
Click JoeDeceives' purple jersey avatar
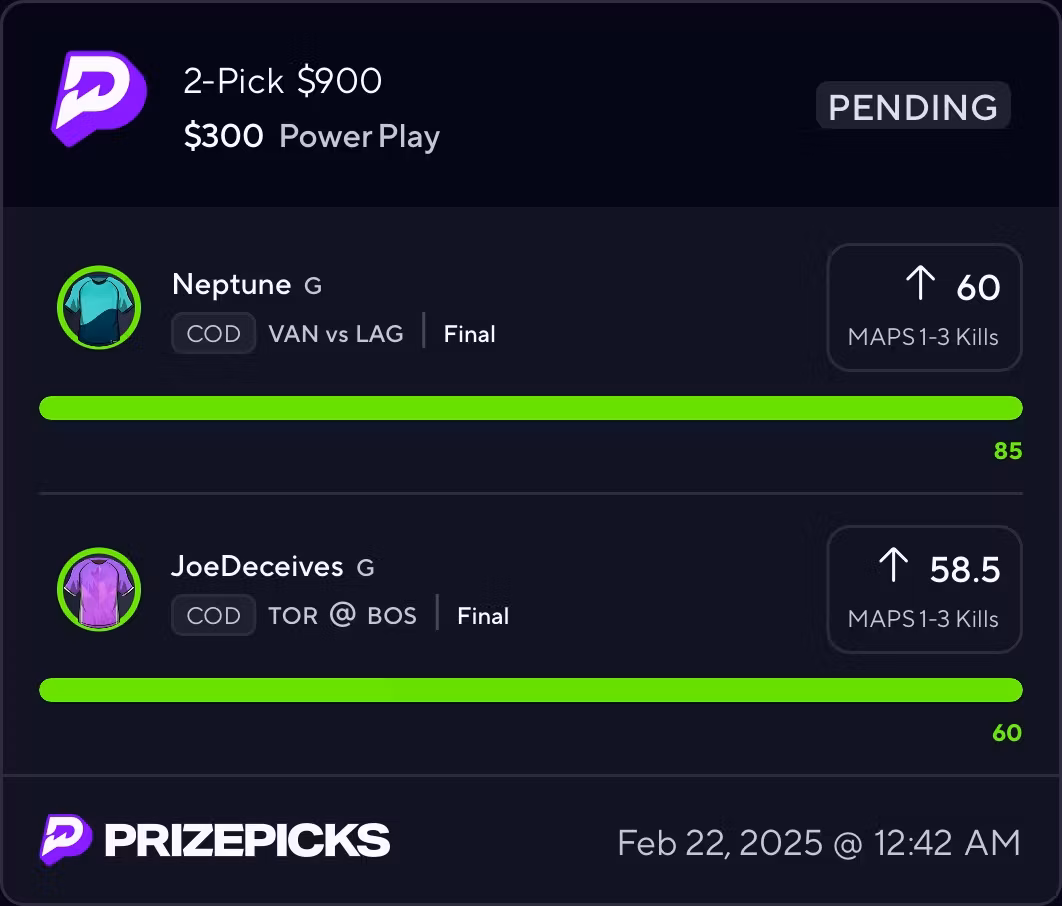click(x=98, y=589)
